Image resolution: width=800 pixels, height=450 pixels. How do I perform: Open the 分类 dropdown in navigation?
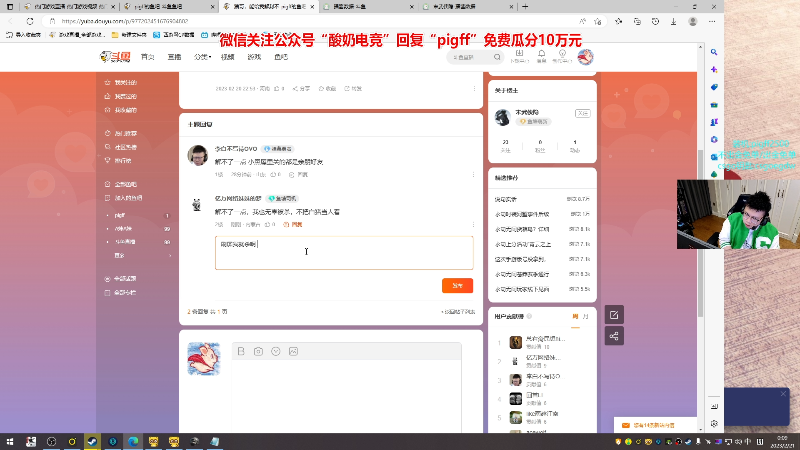coord(202,57)
